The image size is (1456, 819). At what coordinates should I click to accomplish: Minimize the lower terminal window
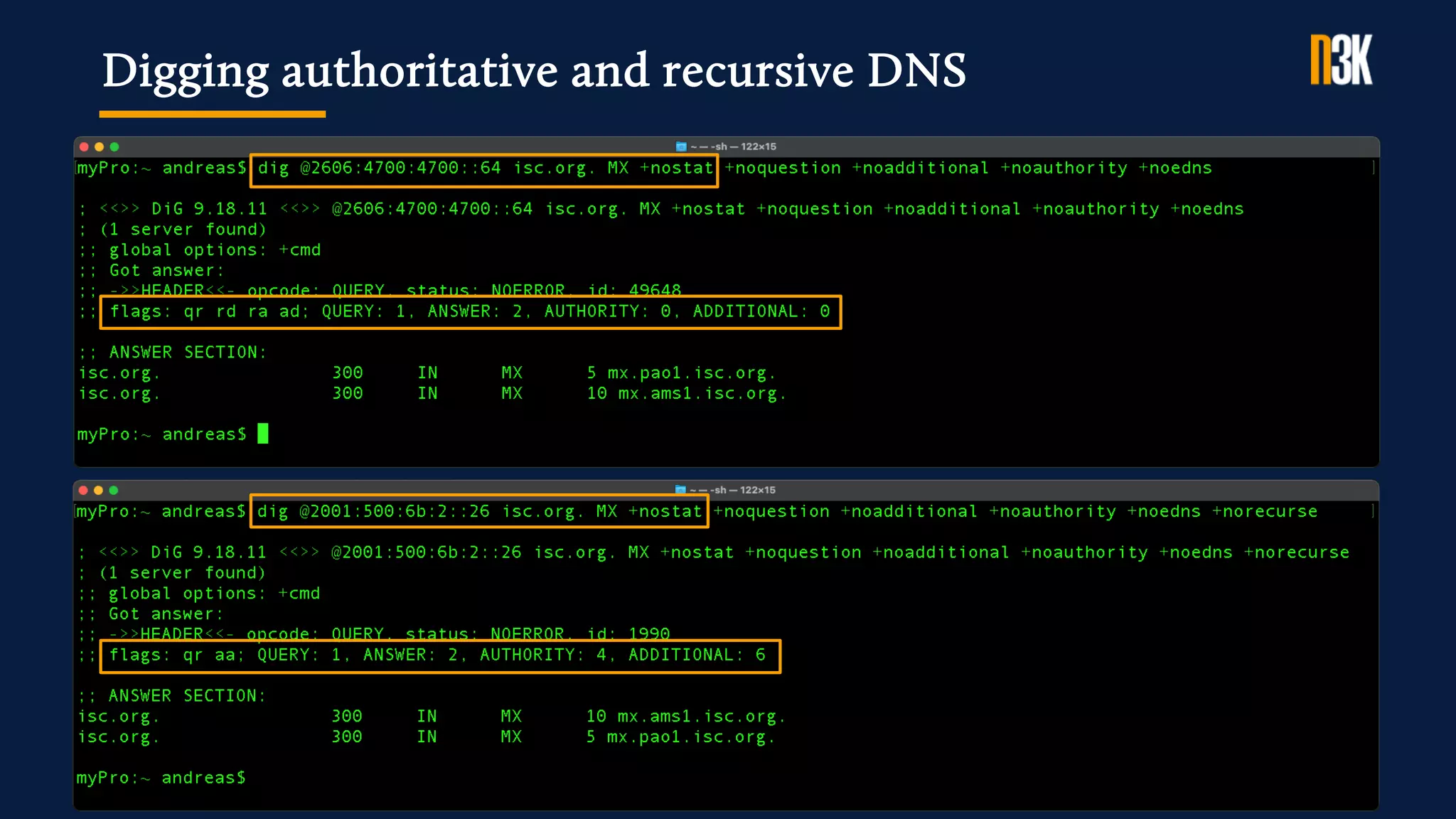(98, 490)
